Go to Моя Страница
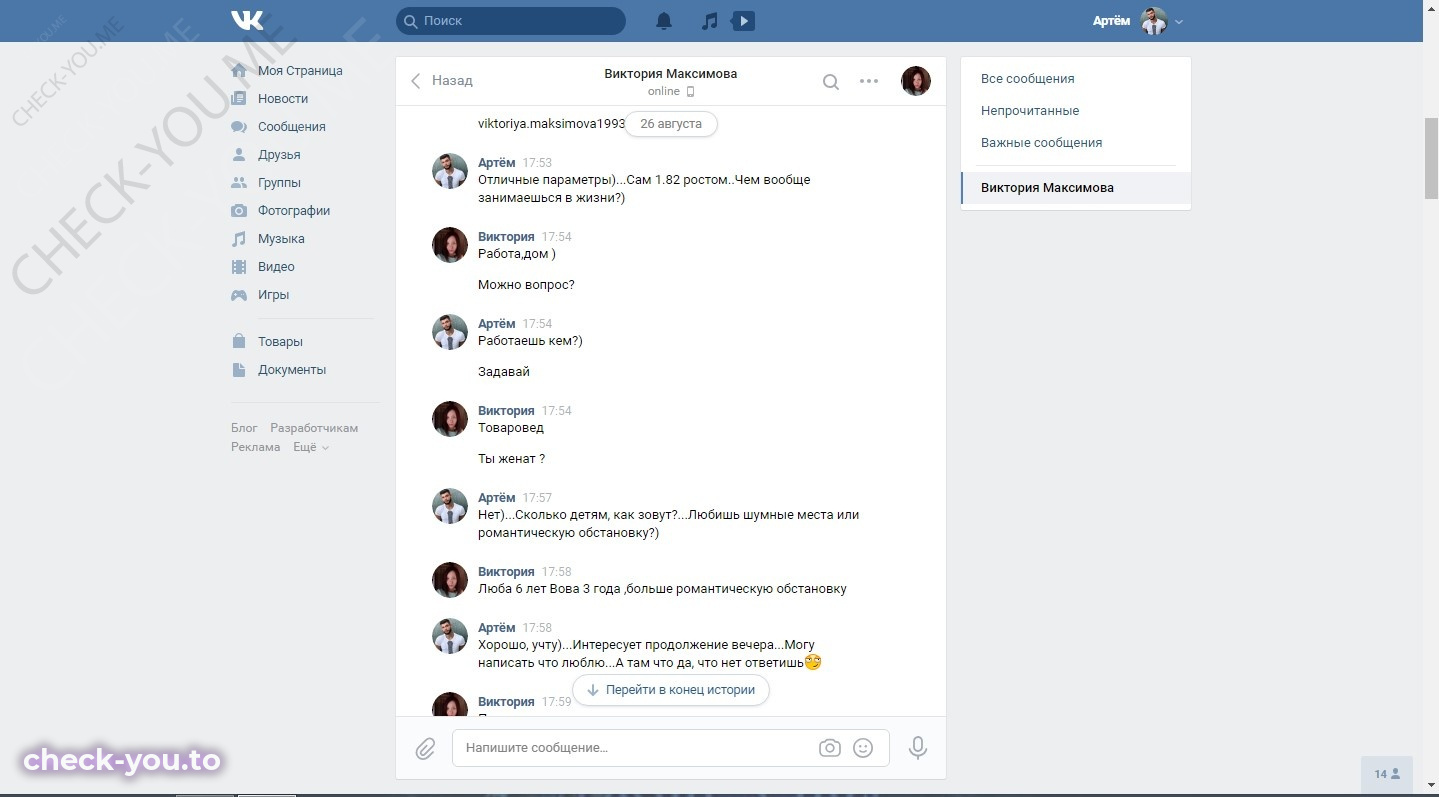Viewport: 1439px width, 797px height. 300,71
